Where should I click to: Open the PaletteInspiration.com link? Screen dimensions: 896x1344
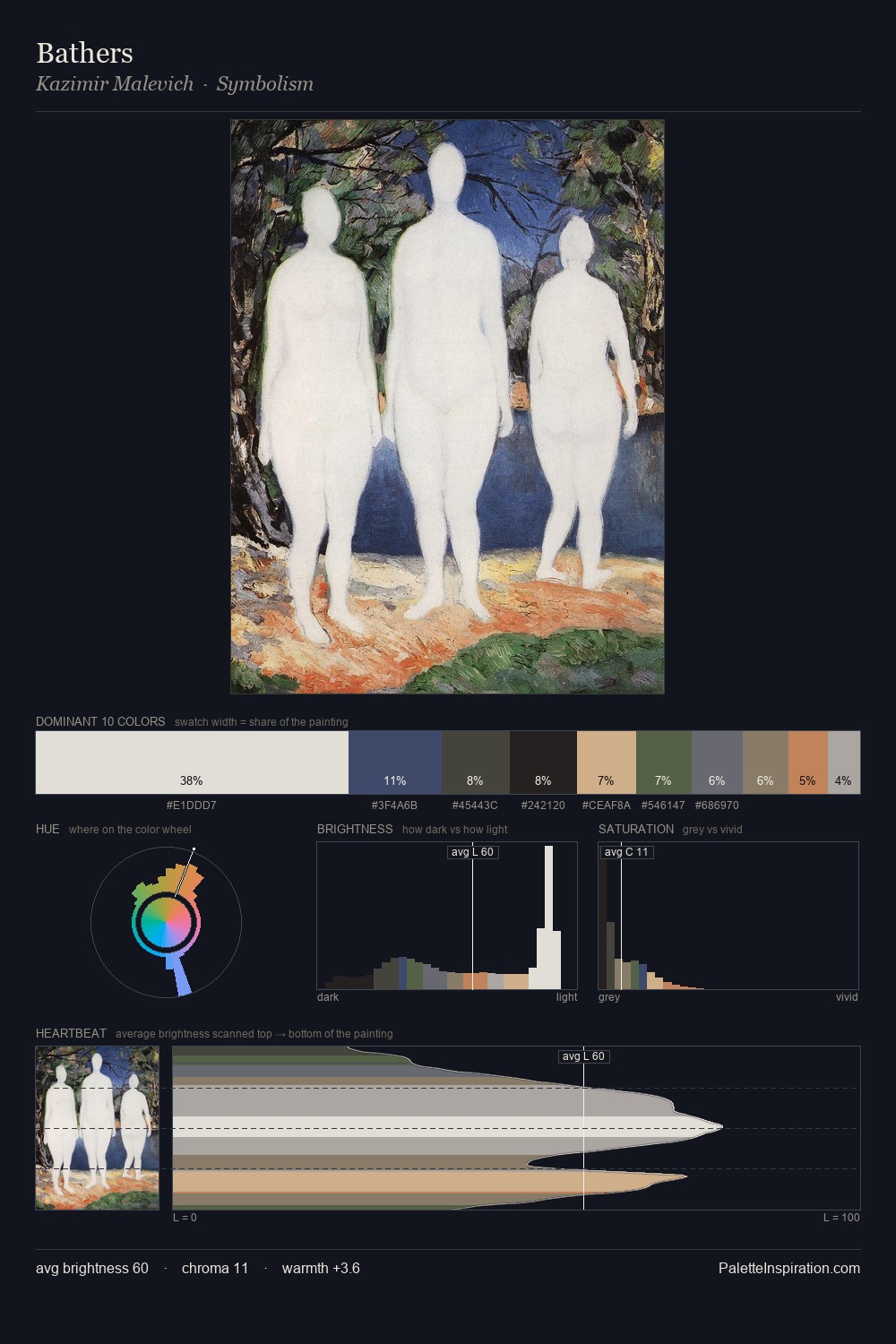(x=789, y=1268)
